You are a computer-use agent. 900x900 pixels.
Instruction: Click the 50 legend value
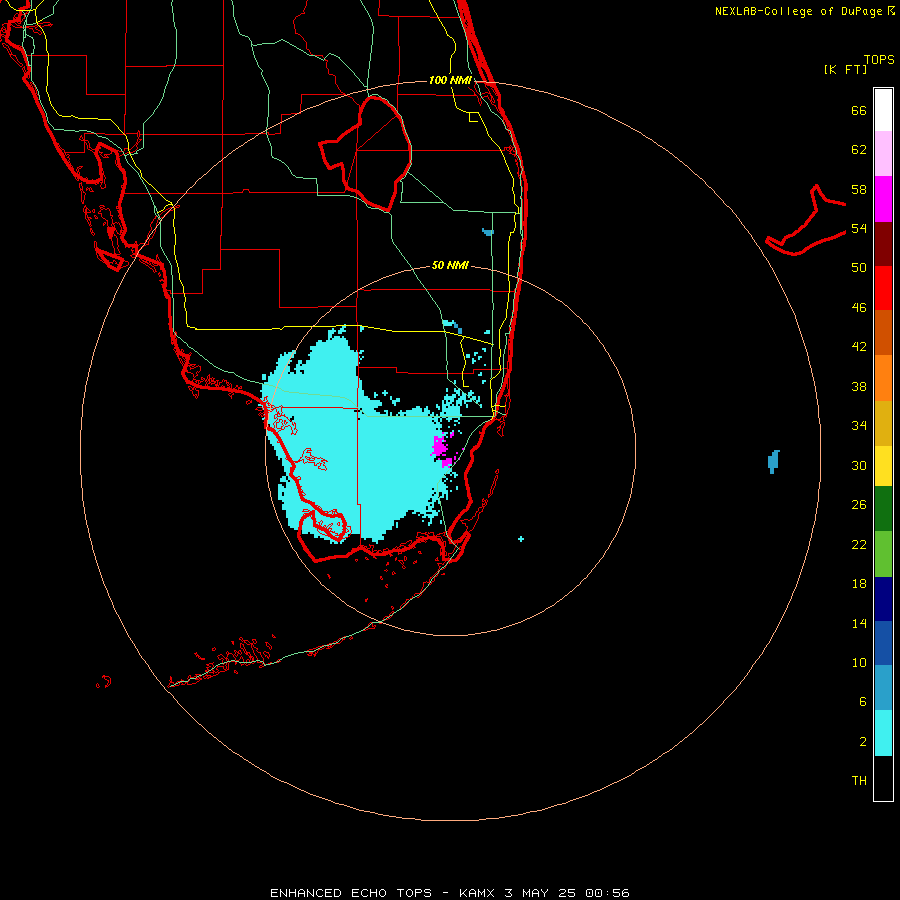[859, 268]
